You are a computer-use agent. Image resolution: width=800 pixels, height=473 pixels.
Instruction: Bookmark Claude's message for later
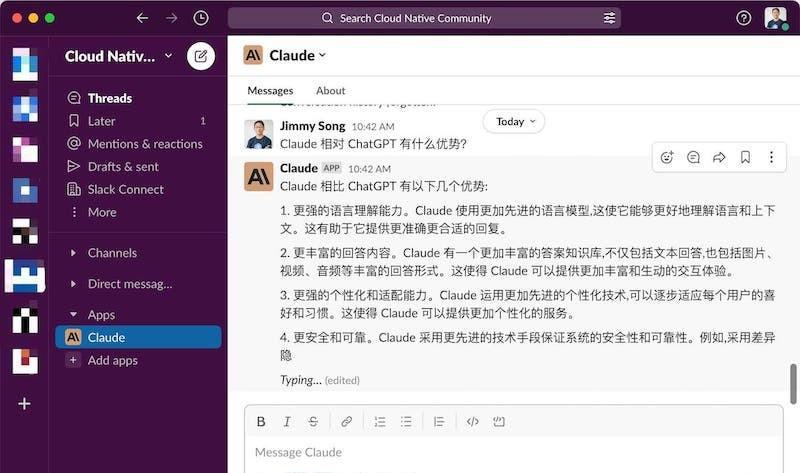point(745,157)
